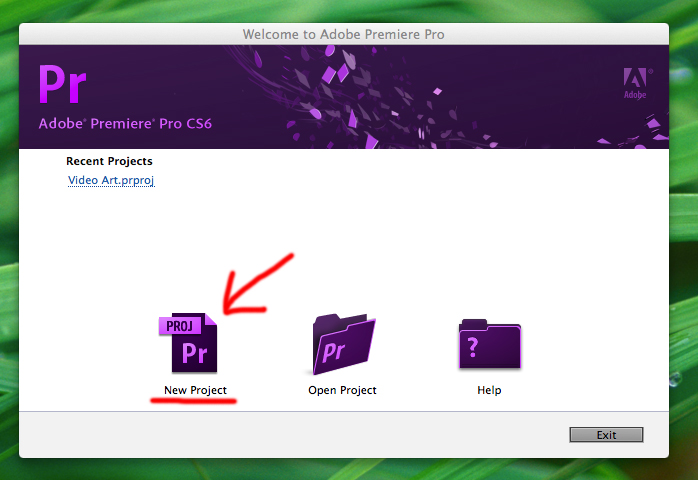Viewport: 698px width, 480px height.
Task: Click the New Project text label
Action: point(195,390)
